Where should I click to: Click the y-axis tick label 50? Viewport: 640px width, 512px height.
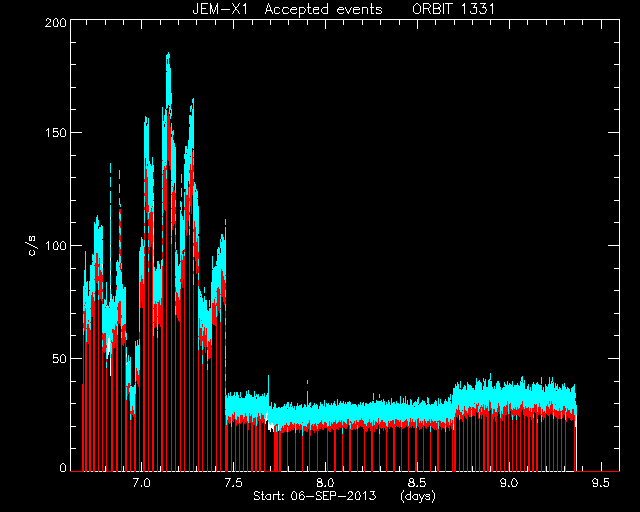click(x=60, y=358)
